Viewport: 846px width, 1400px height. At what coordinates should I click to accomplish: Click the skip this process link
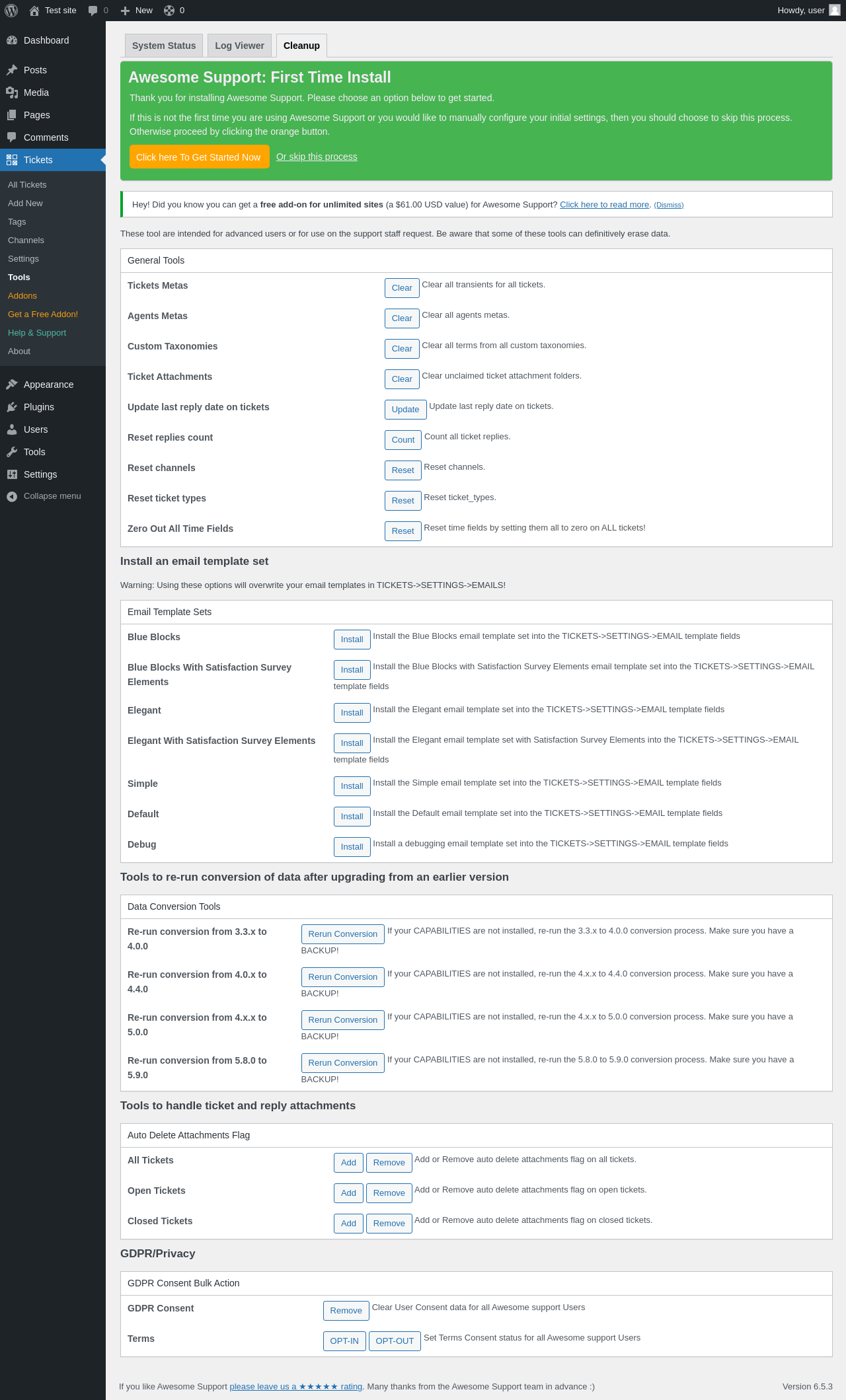pyautogui.click(x=317, y=157)
